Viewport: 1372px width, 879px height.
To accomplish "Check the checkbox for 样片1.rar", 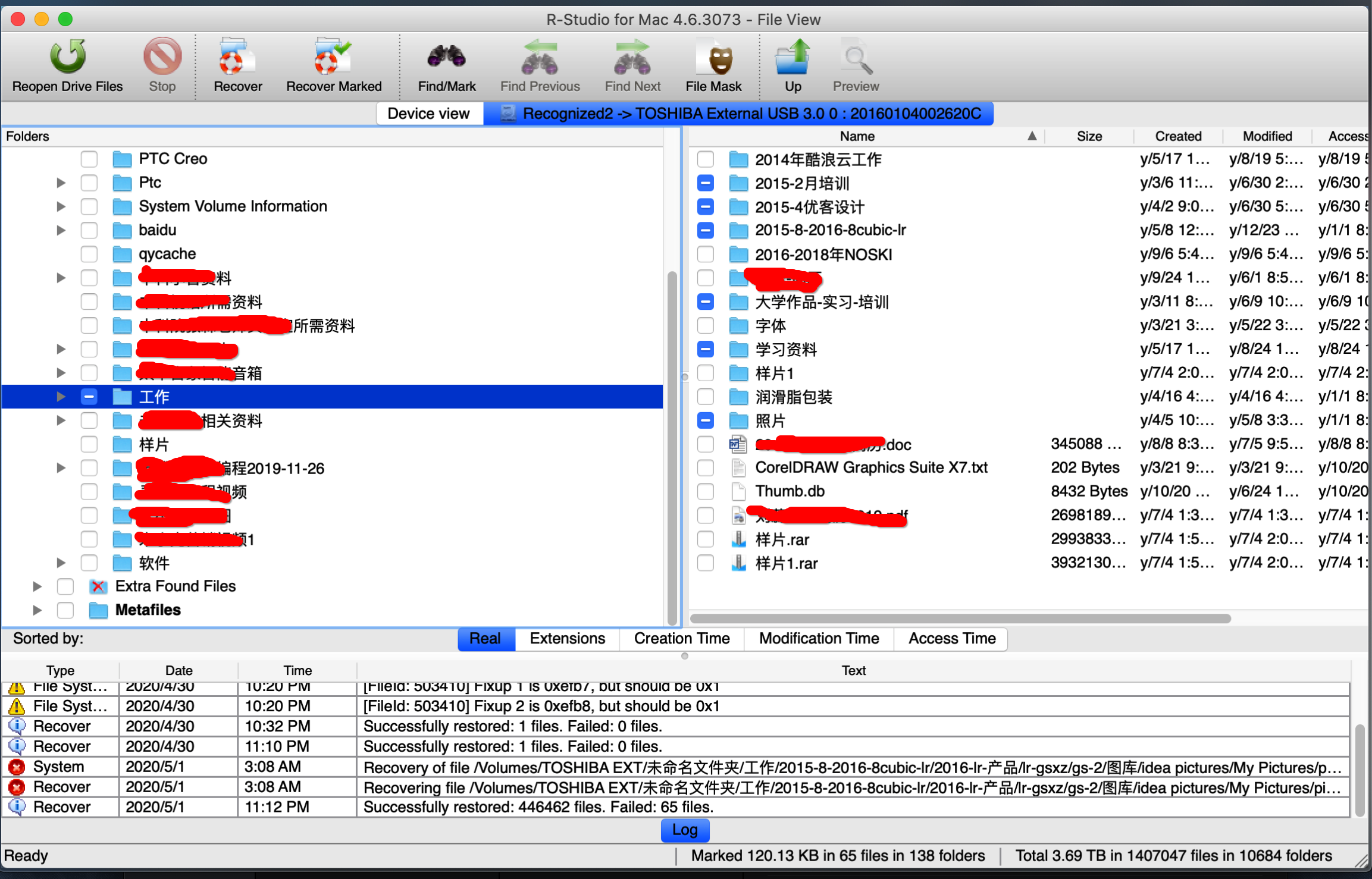I will (705, 563).
